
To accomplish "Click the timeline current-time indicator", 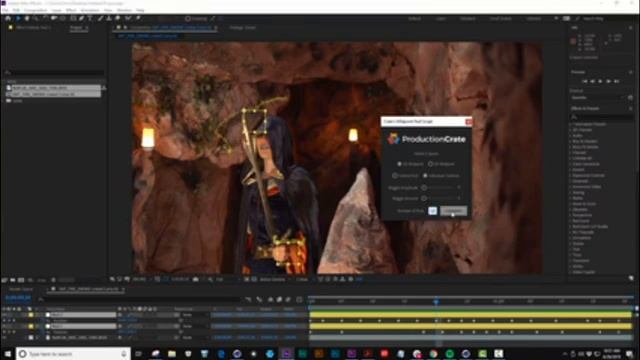I will point(436,301).
